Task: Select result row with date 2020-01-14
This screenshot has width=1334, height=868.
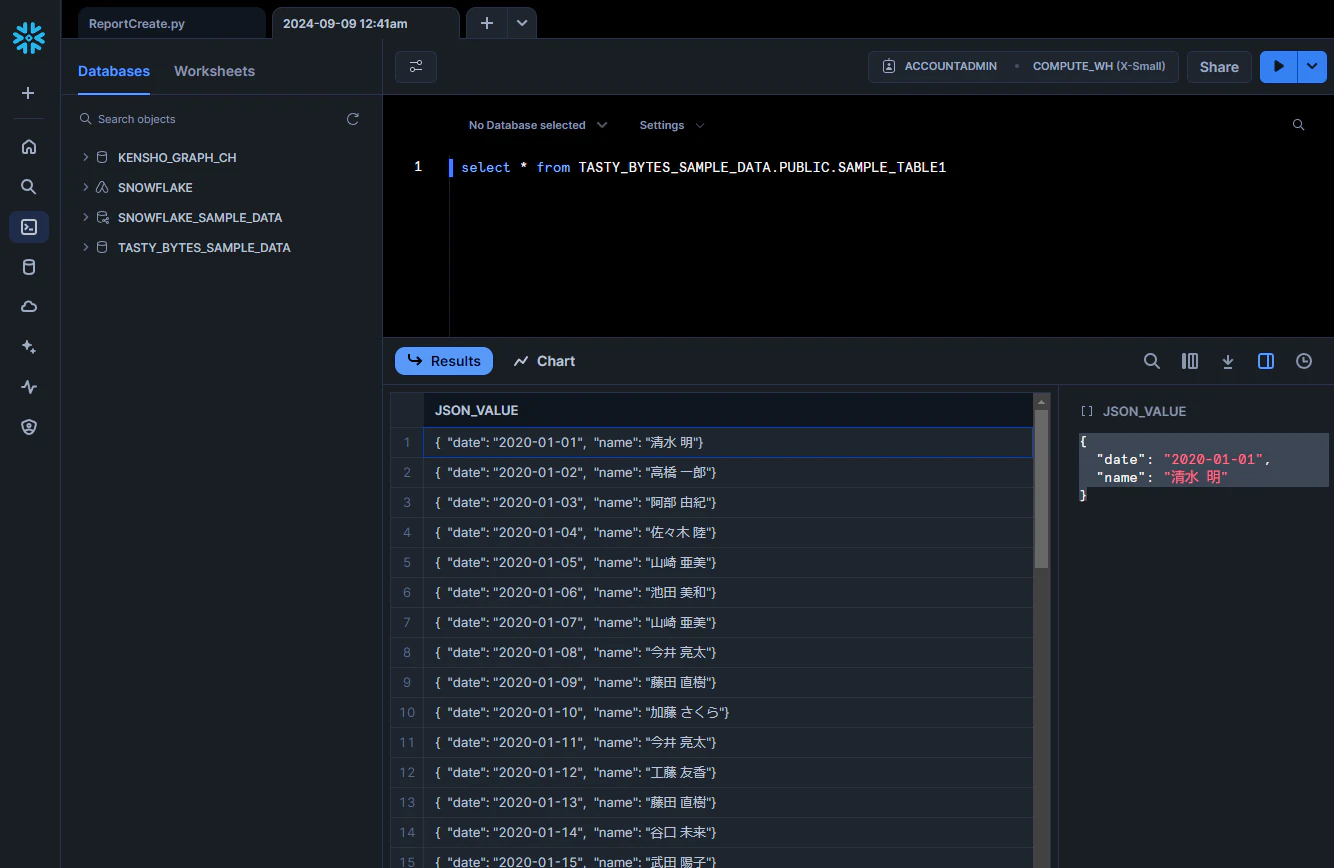Action: (727, 832)
